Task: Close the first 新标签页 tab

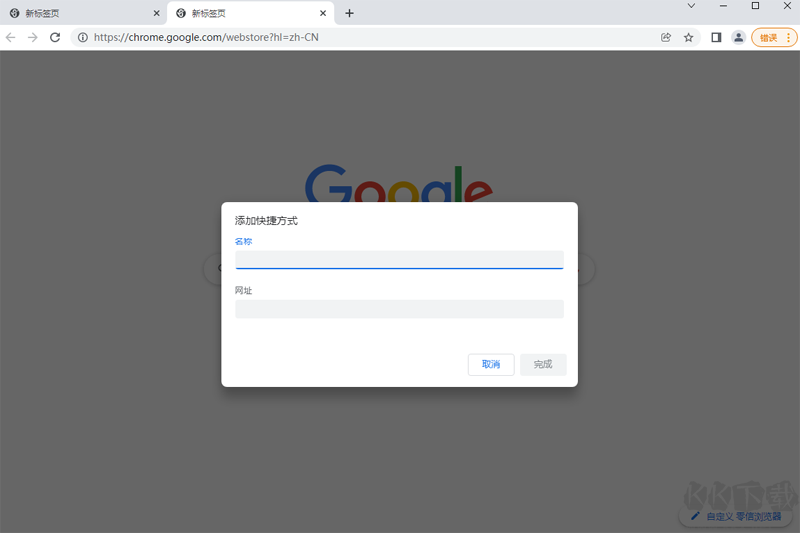Action: tap(157, 13)
